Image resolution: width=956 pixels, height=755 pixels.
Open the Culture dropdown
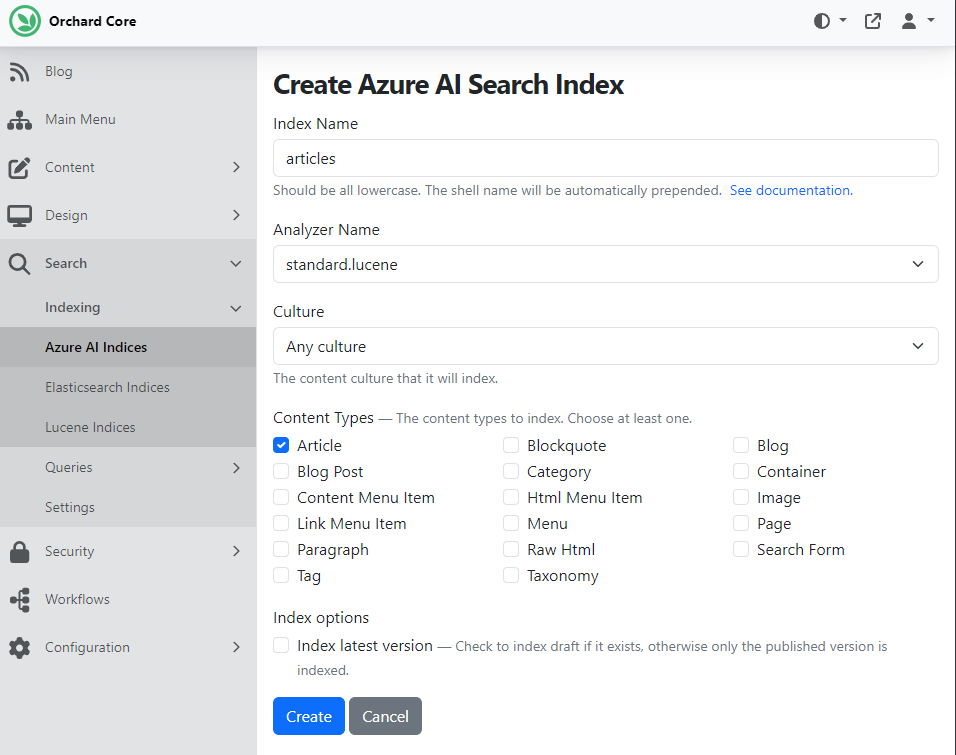pos(605,346)
